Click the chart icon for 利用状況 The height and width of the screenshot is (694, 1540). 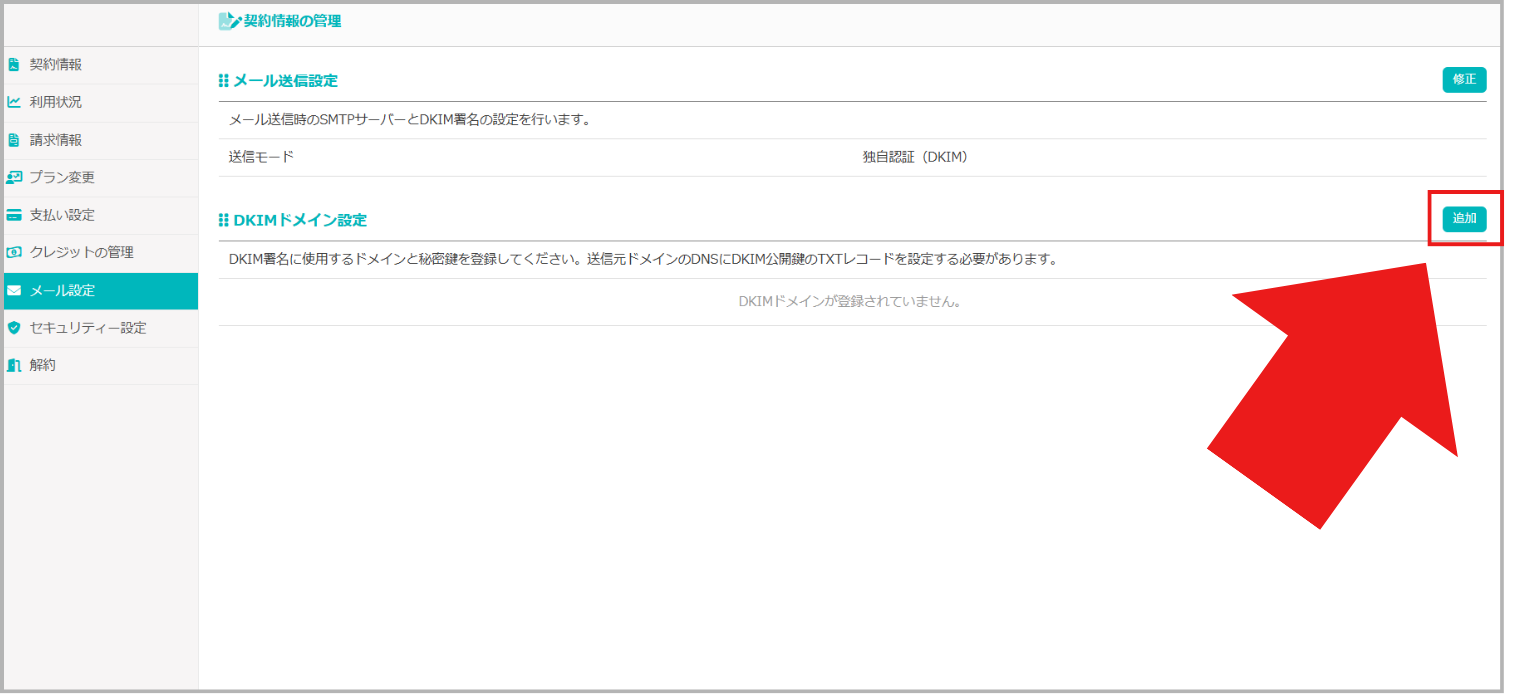[x=13, y=102]
